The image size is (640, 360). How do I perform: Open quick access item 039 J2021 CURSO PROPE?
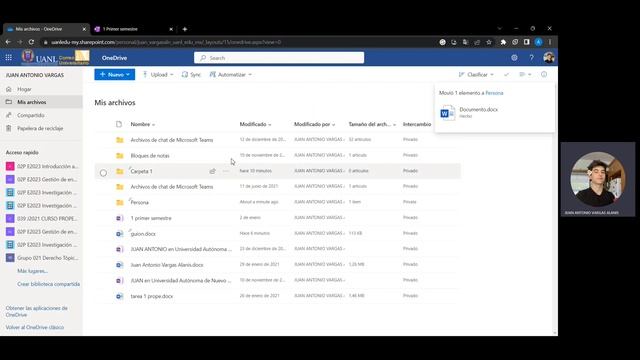tap(41, 219)
